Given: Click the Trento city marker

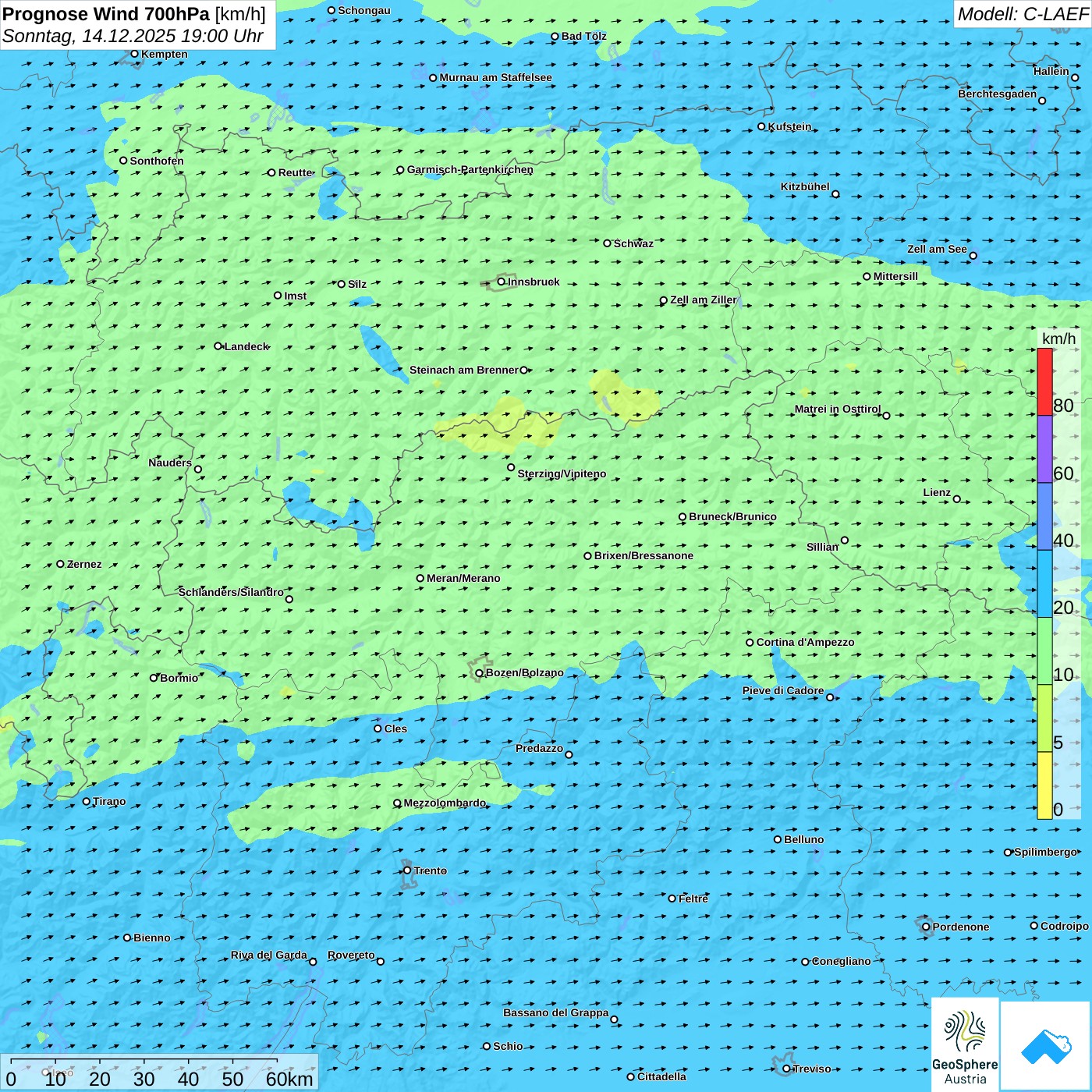Looking at the screenshot, I should (x=407, y=870).
